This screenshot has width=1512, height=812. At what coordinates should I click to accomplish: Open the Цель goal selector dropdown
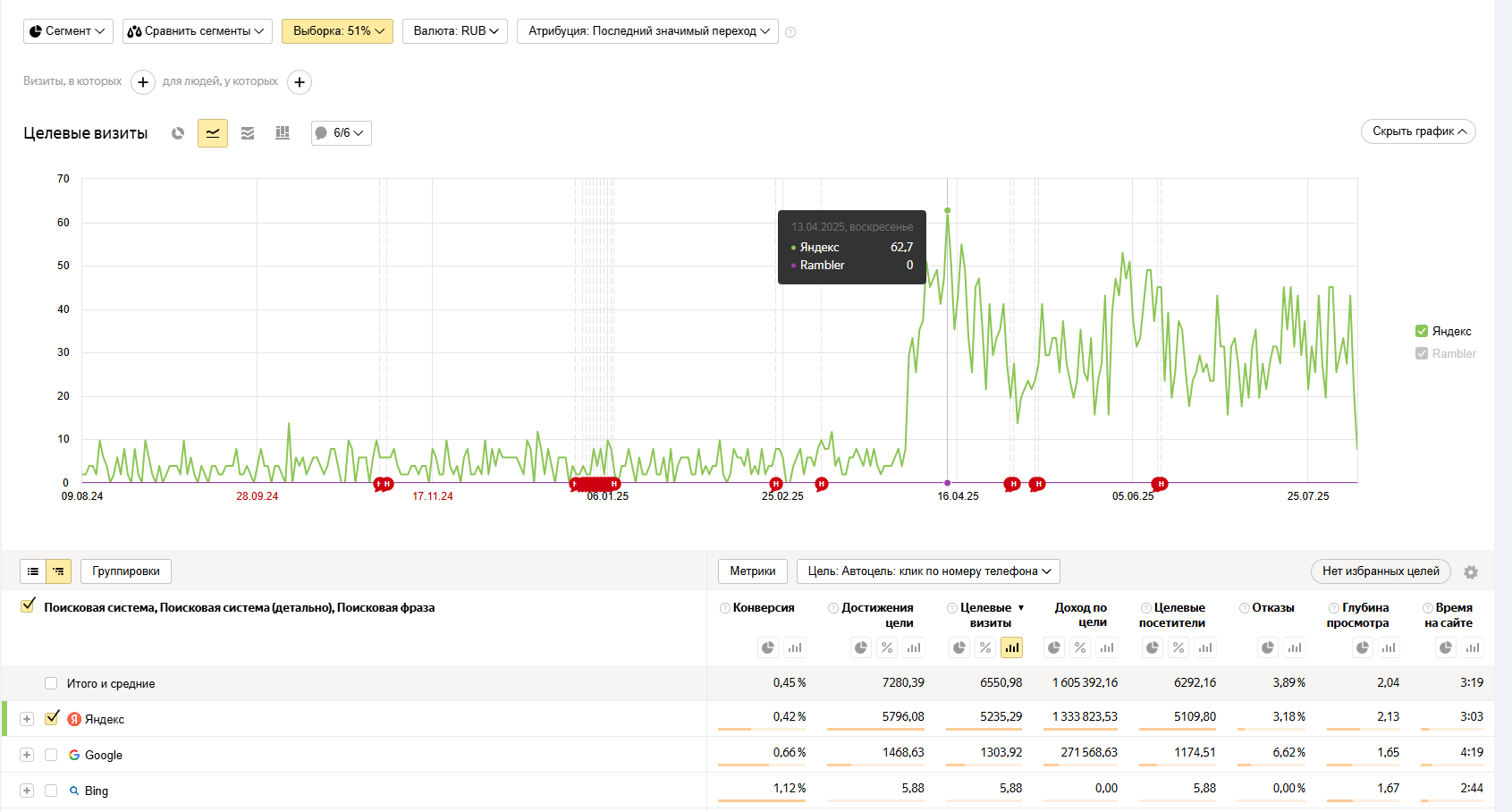coord(928,571)
